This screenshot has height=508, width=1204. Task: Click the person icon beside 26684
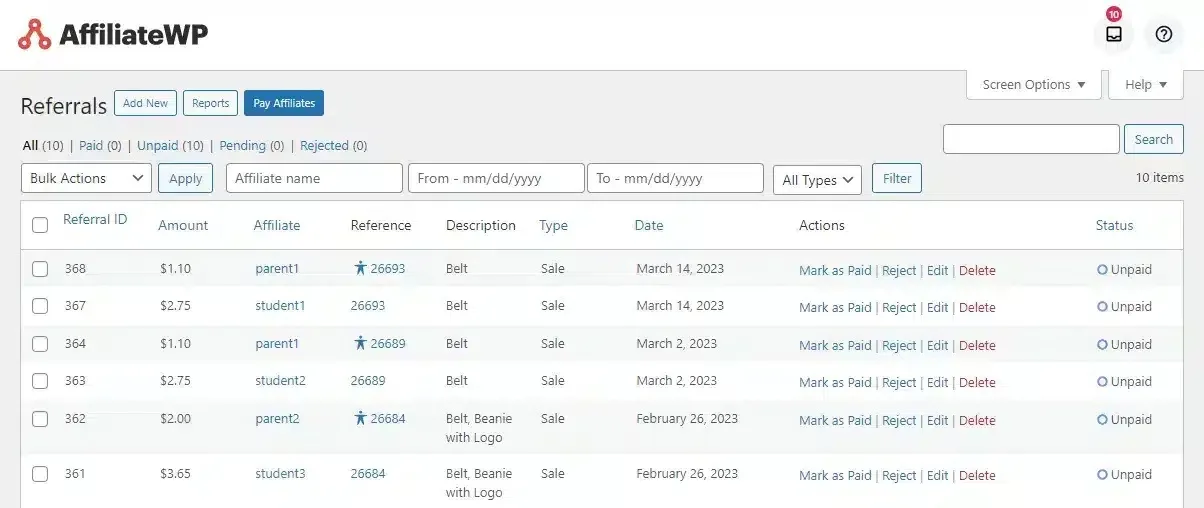361,418
